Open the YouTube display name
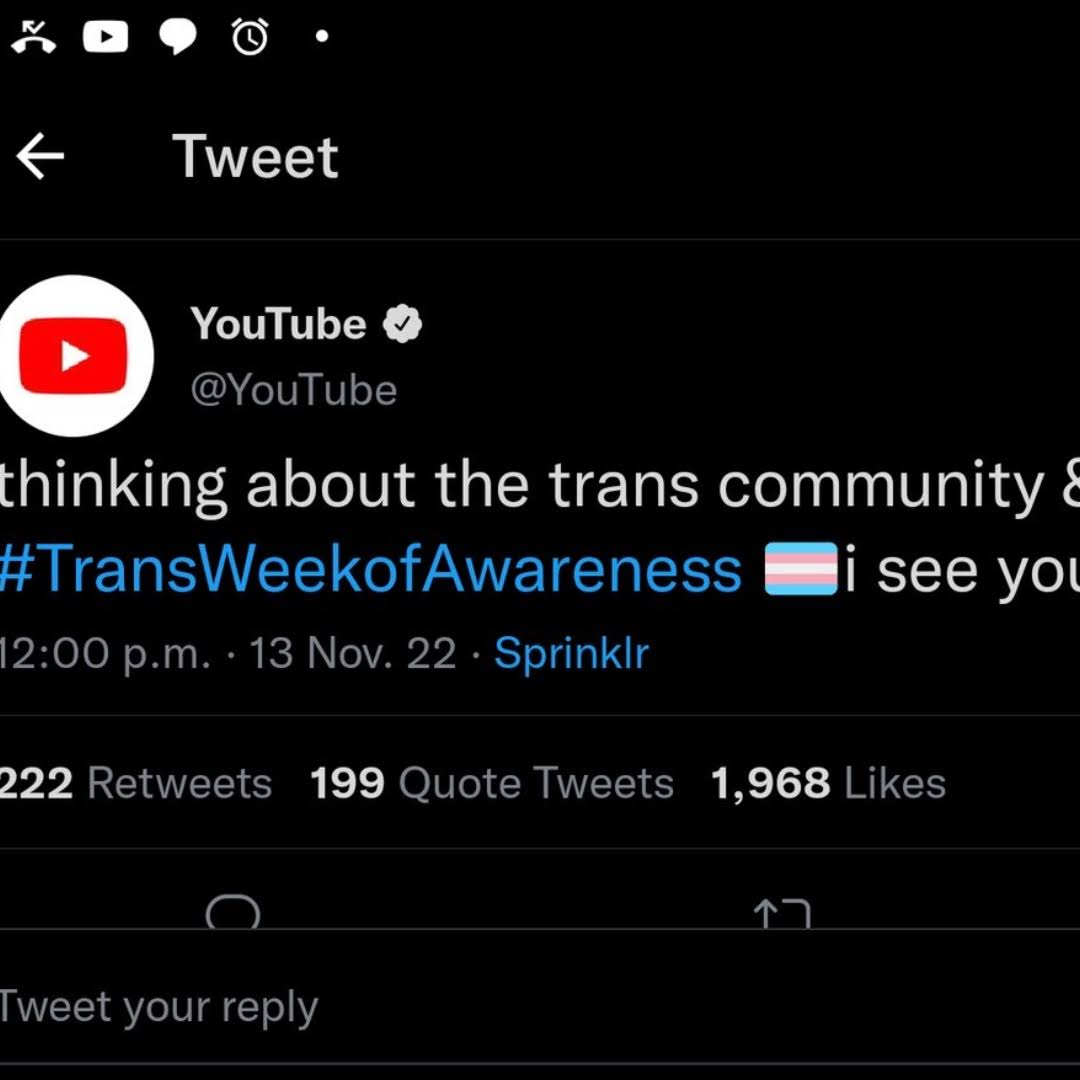Image resolution: width=1080 pixels, height=1080 pixels. pos(278,324)
